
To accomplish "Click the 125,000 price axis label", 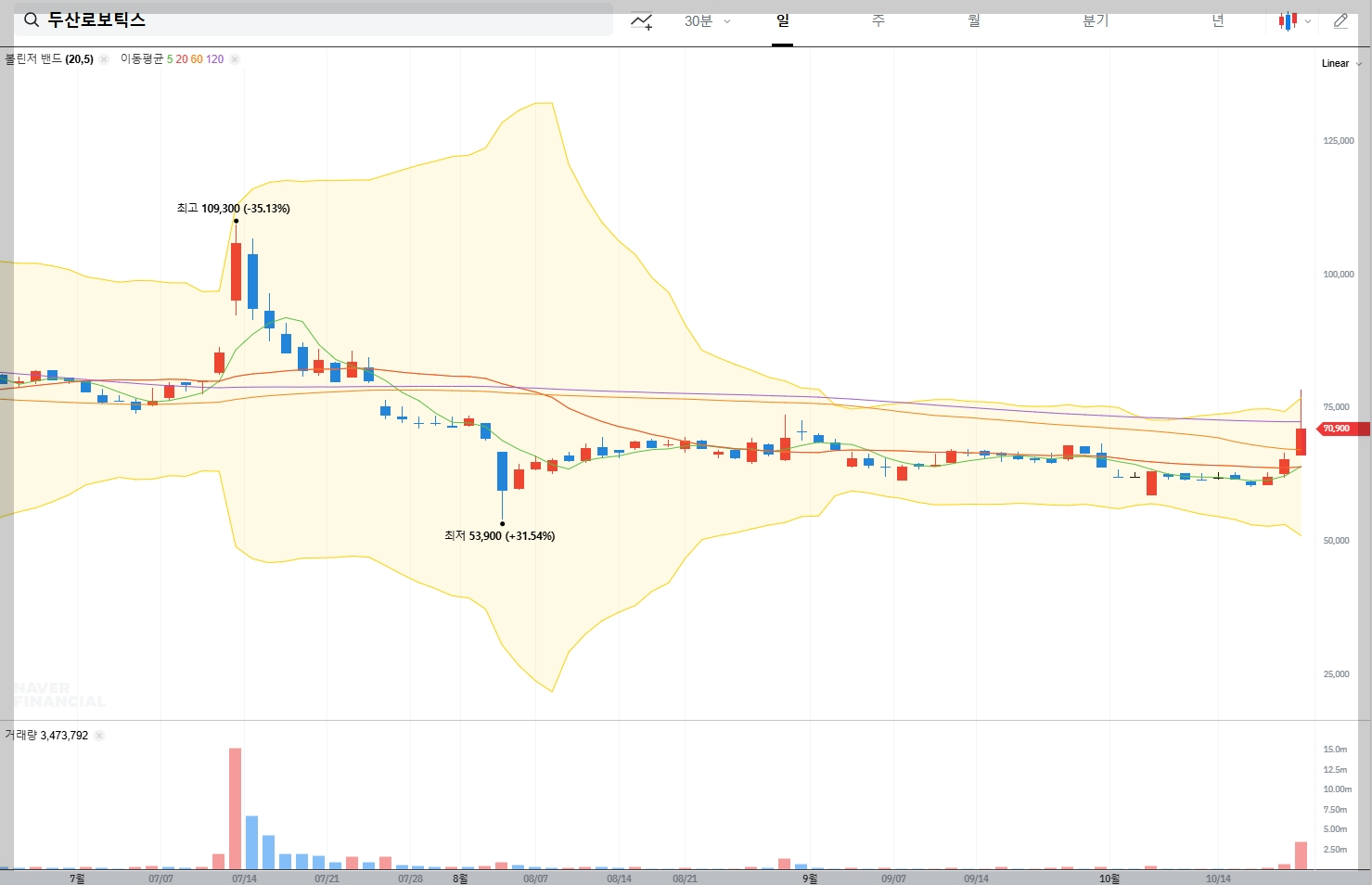I will pos(1339,141).
